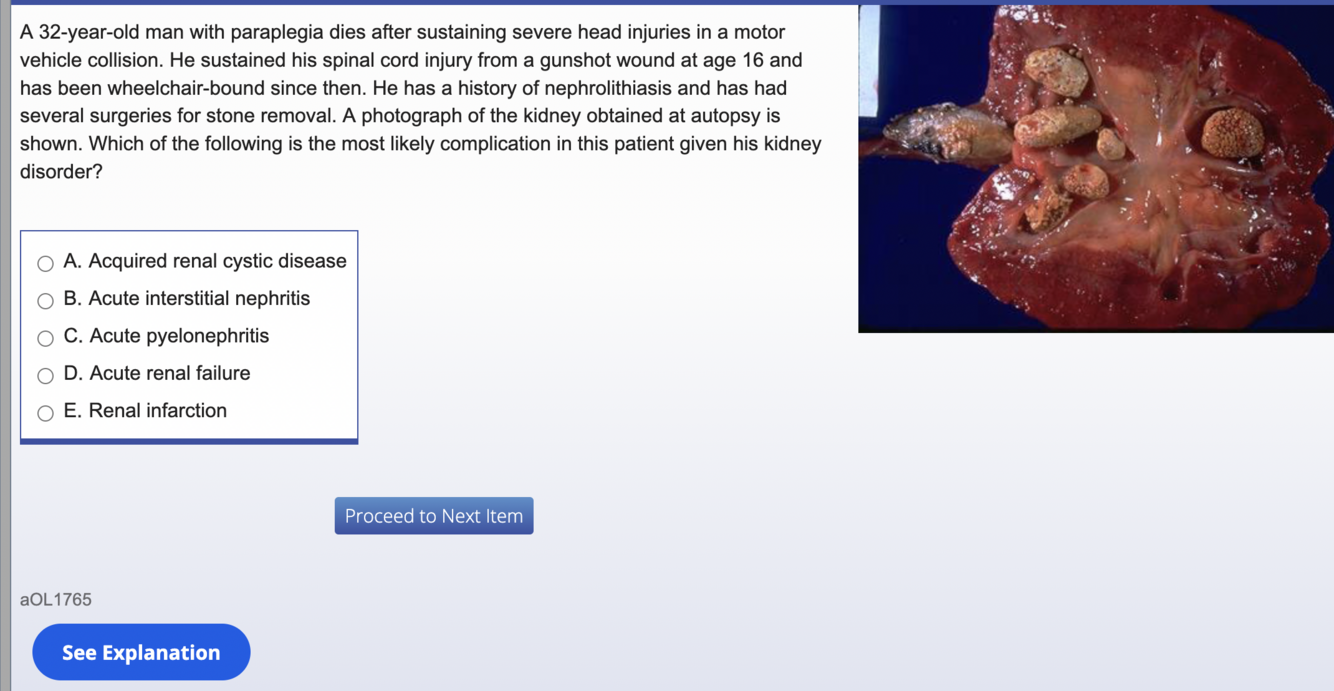Viewport: 1334px width, 691px height.
Task: Click the answer label 'C. Acute pyelonephritis'
Action: (166, 336)
